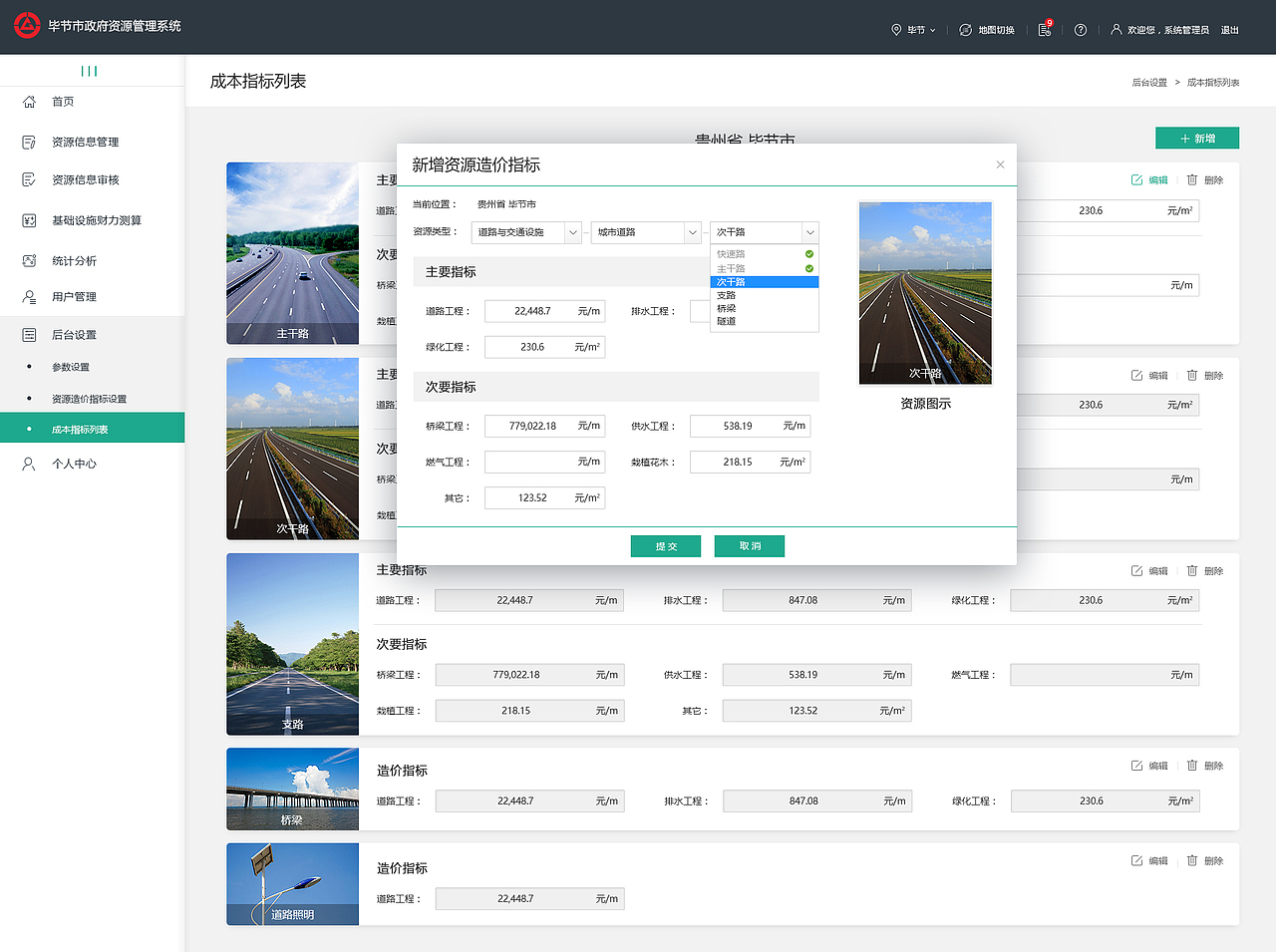Click the 后台设置 sidebar icon
The width and height of the screenshot is (1276, 952).
click(29, 335)
